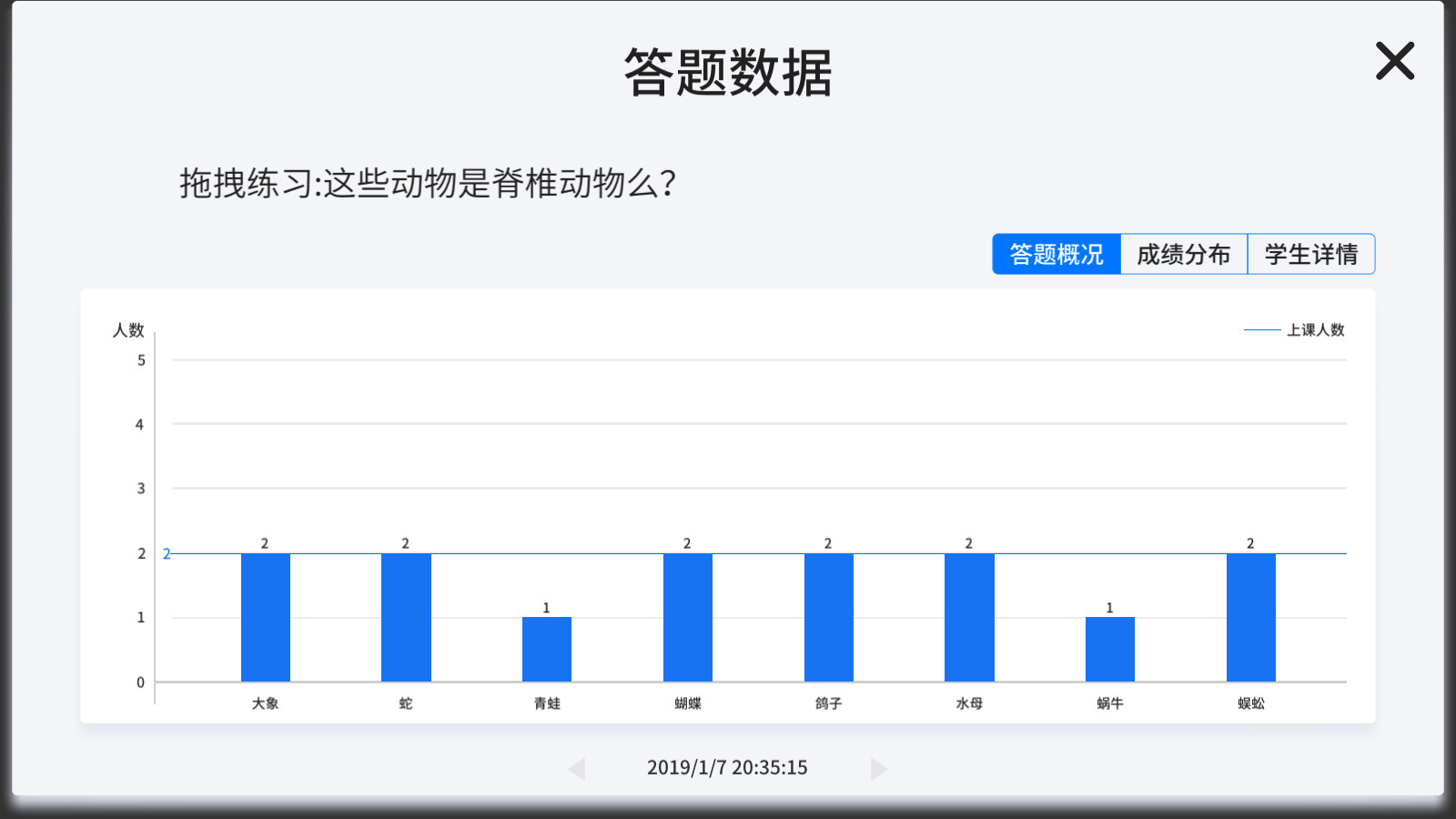Switch to the 学生详情 tab

click(x=1310, y=254)
